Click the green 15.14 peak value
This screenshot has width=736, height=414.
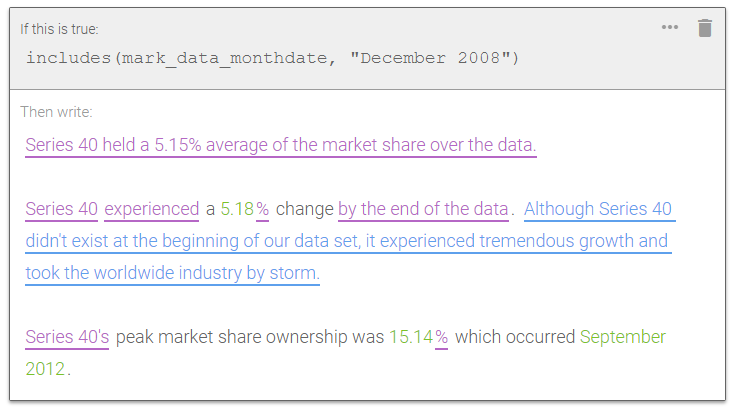click(x=411, y=337)
